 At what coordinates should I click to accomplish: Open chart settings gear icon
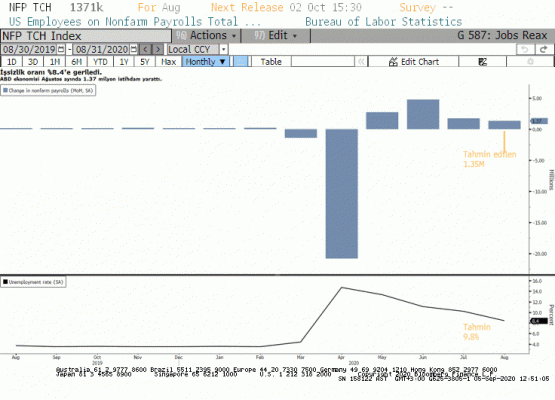point(530,62)
